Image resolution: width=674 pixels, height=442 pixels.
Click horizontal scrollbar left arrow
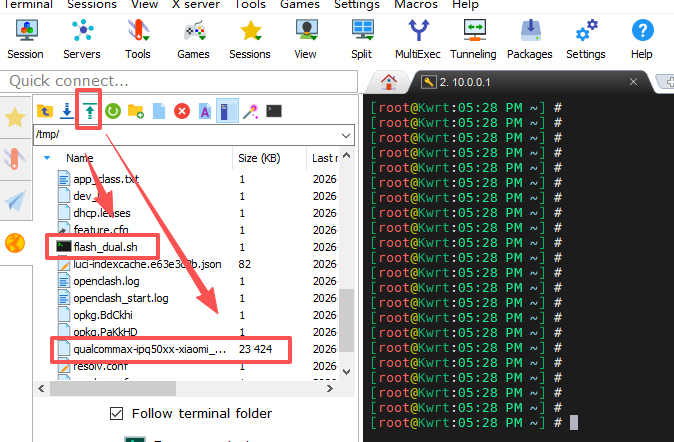click(x=41, y=389)
